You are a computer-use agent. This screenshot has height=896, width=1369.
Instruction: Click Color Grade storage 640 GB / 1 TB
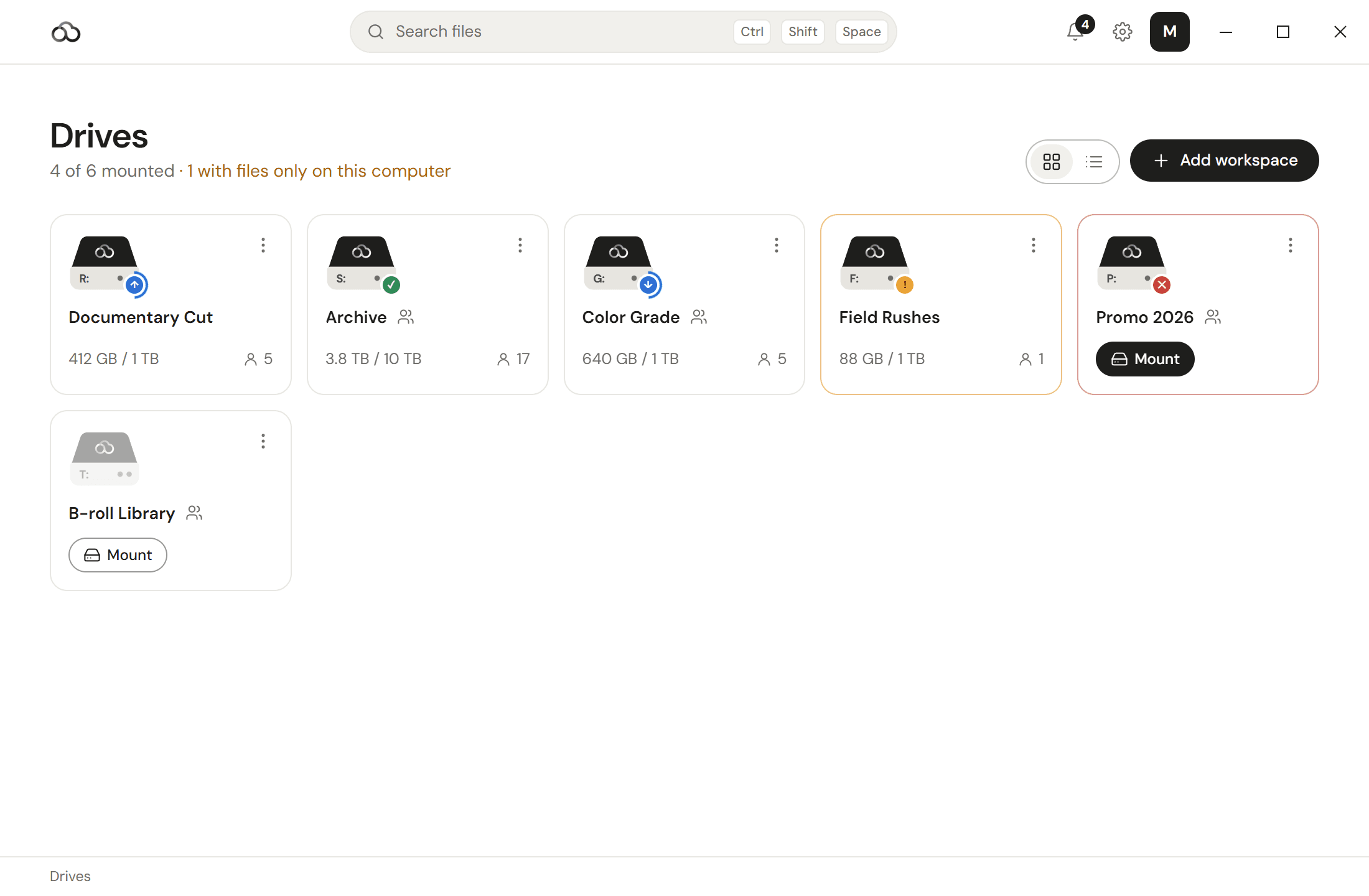(x=630, y=359)
